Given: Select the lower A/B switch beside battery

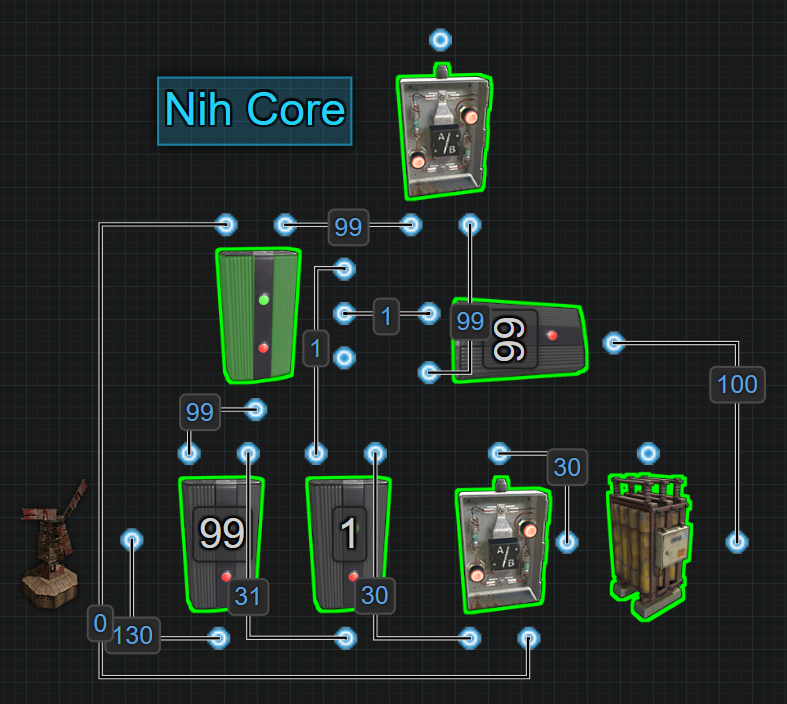Looking at the screenshot, I should coord(502,545).
